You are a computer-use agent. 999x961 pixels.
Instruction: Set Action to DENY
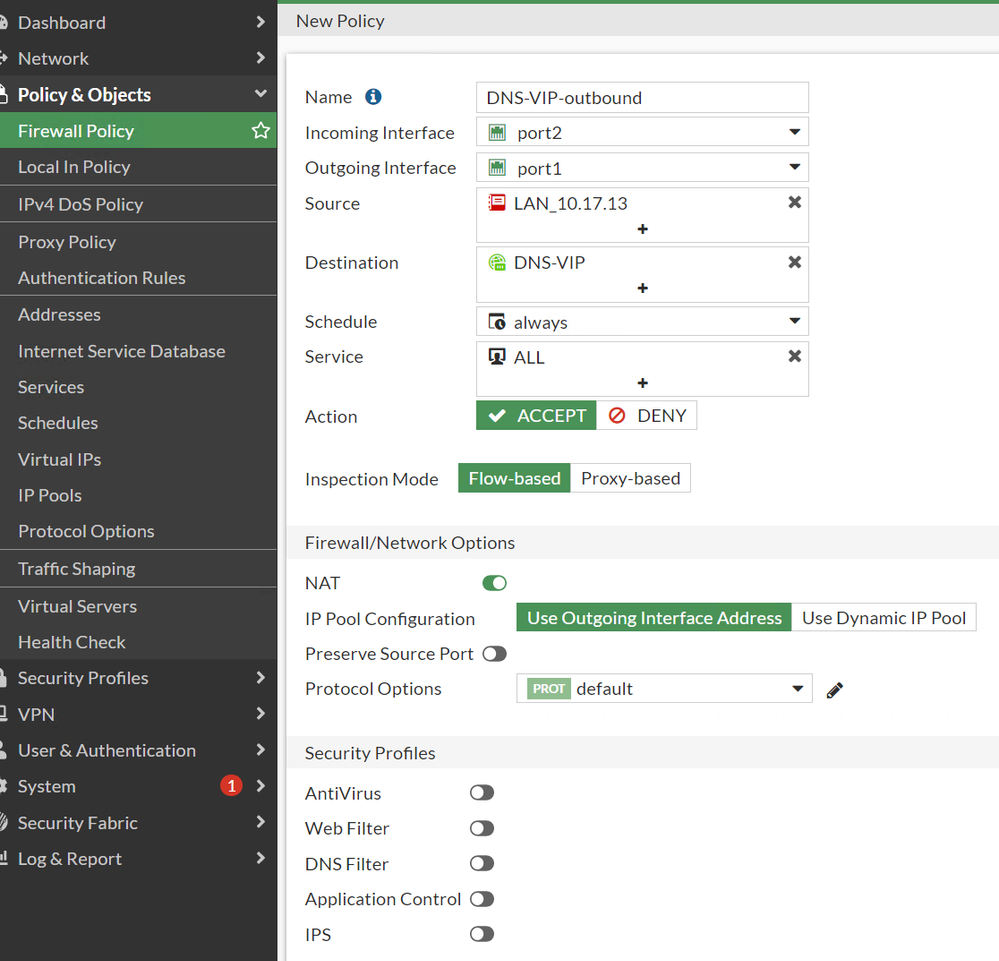tap(647, 416)
